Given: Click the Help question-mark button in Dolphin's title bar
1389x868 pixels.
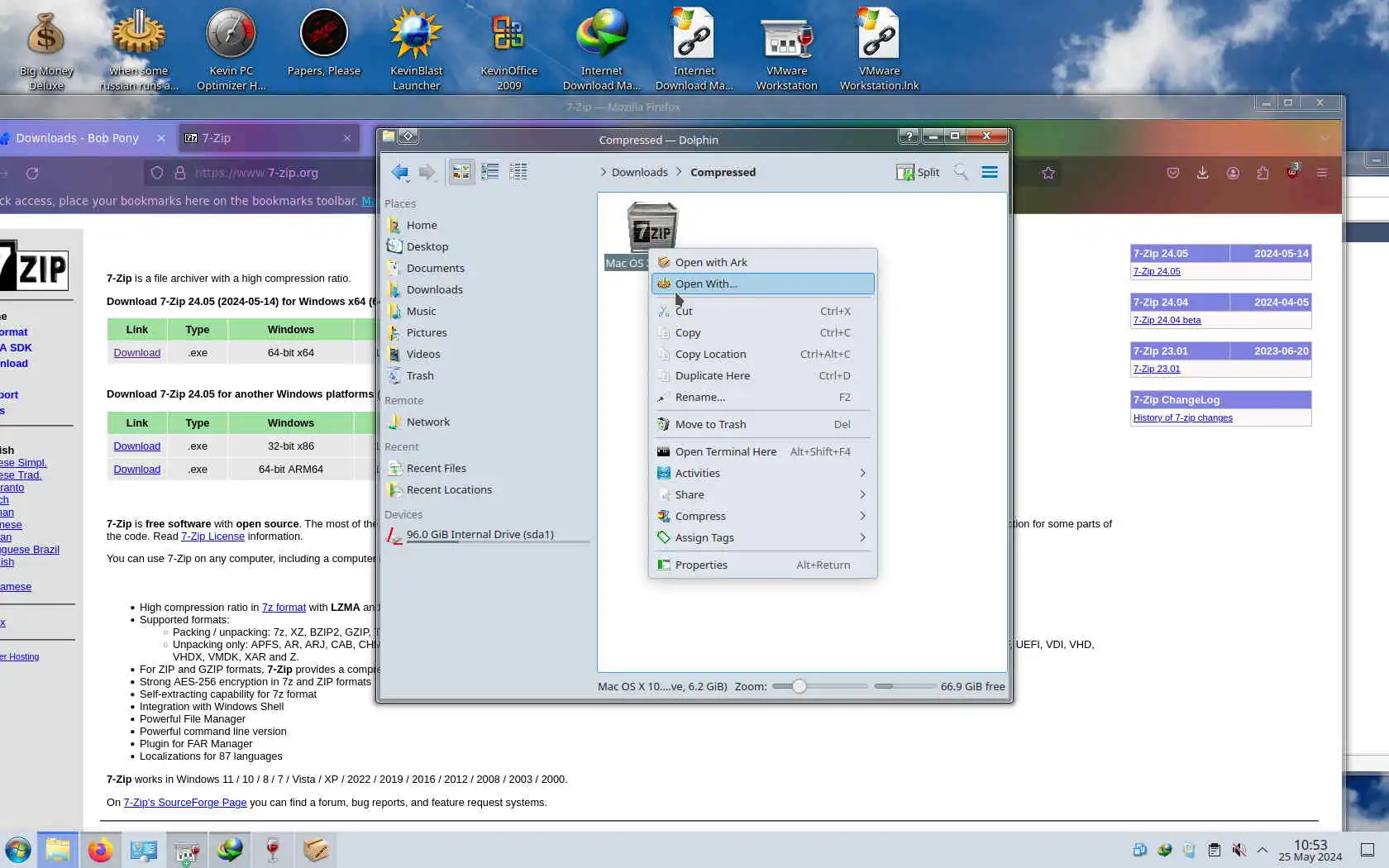Looking at the screenshot, I should [909, 136].
